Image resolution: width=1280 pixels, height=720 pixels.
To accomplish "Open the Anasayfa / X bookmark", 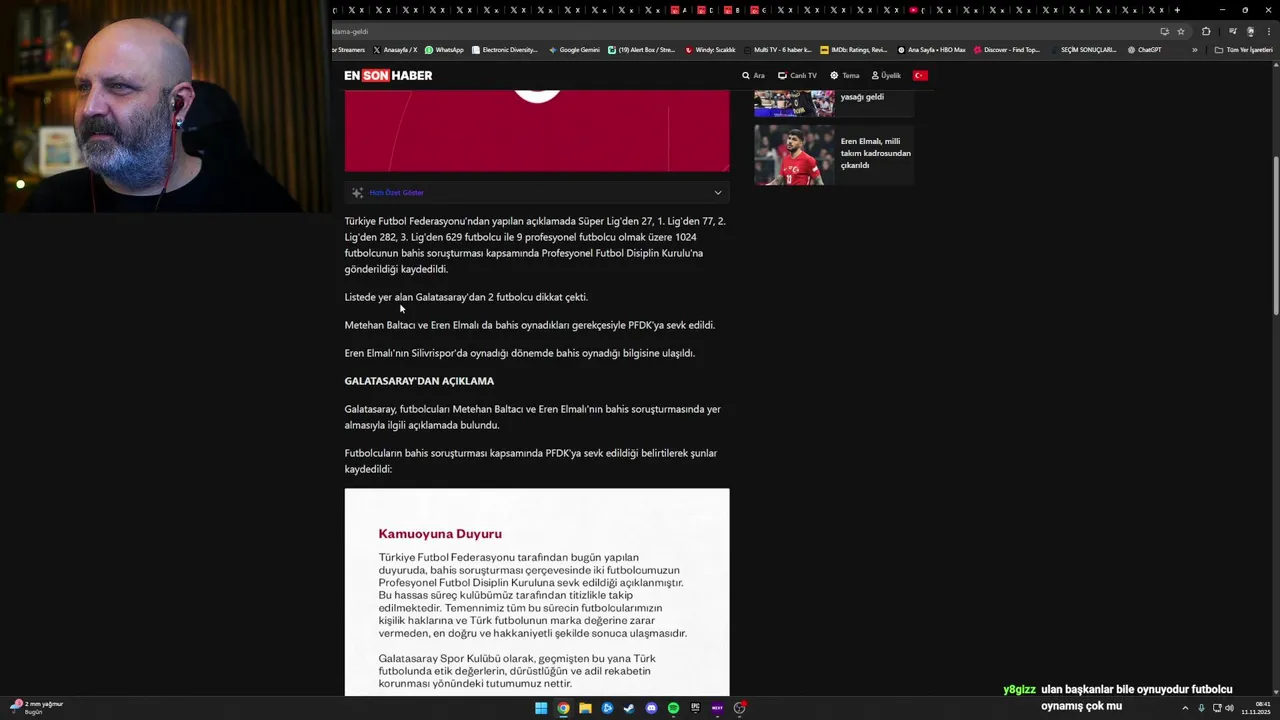I will pos(395,50).
